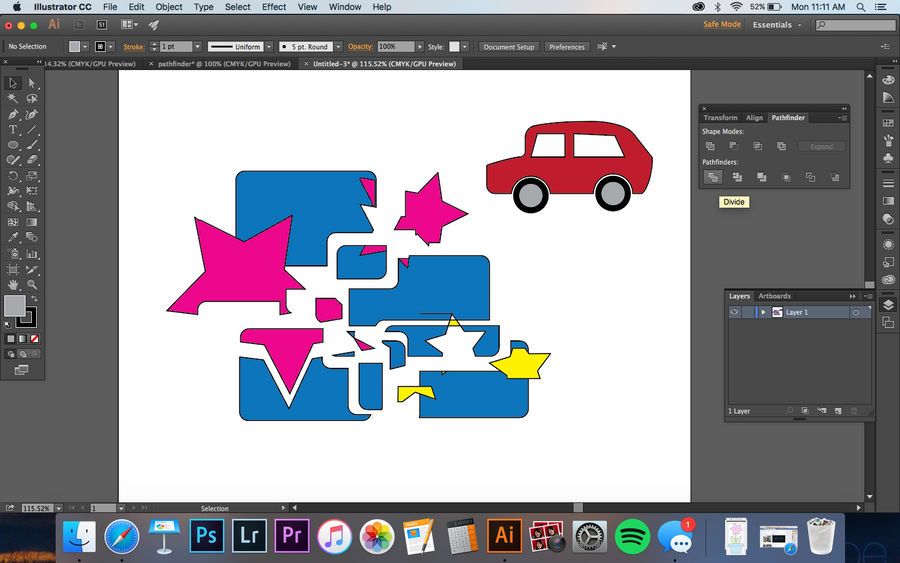Click the Trim pathfinder button
Image resolution: width=900 pixels, height=563 pixels.
pos(737,177)
